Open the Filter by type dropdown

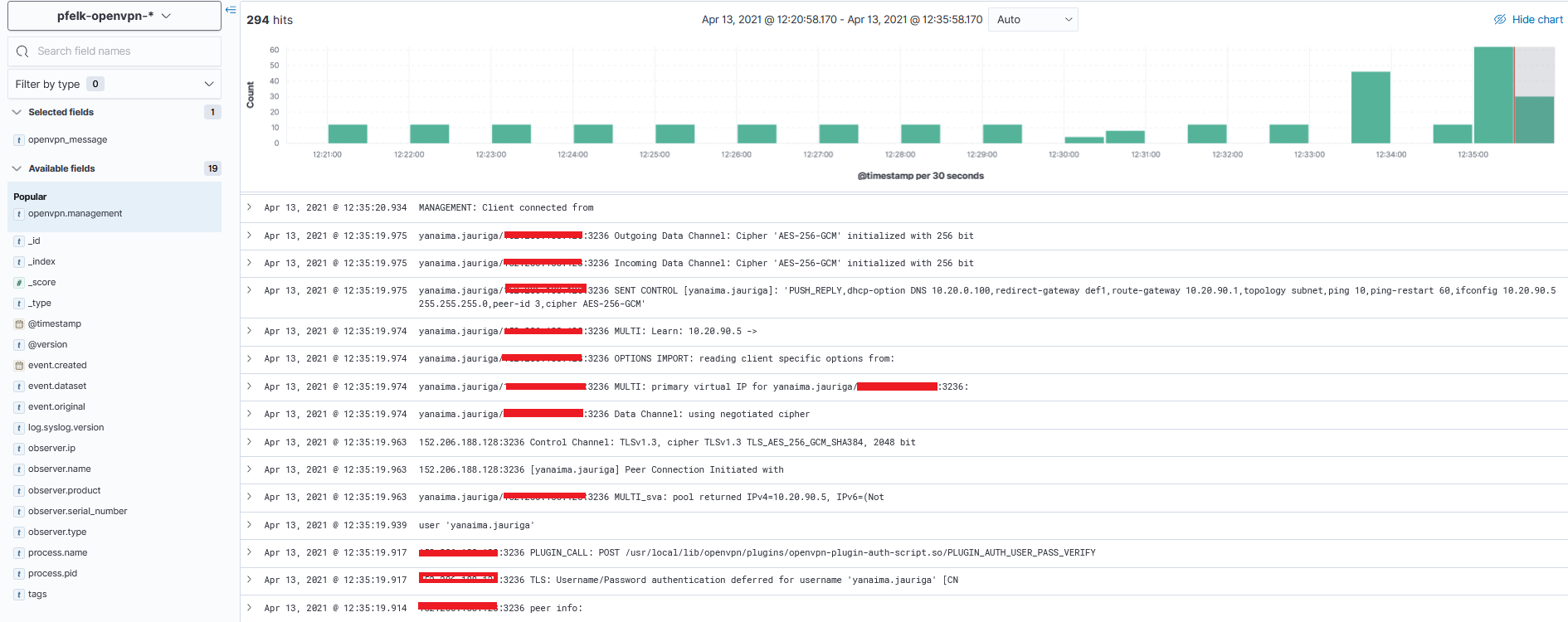pyautogui.click(x=114, y=84)
